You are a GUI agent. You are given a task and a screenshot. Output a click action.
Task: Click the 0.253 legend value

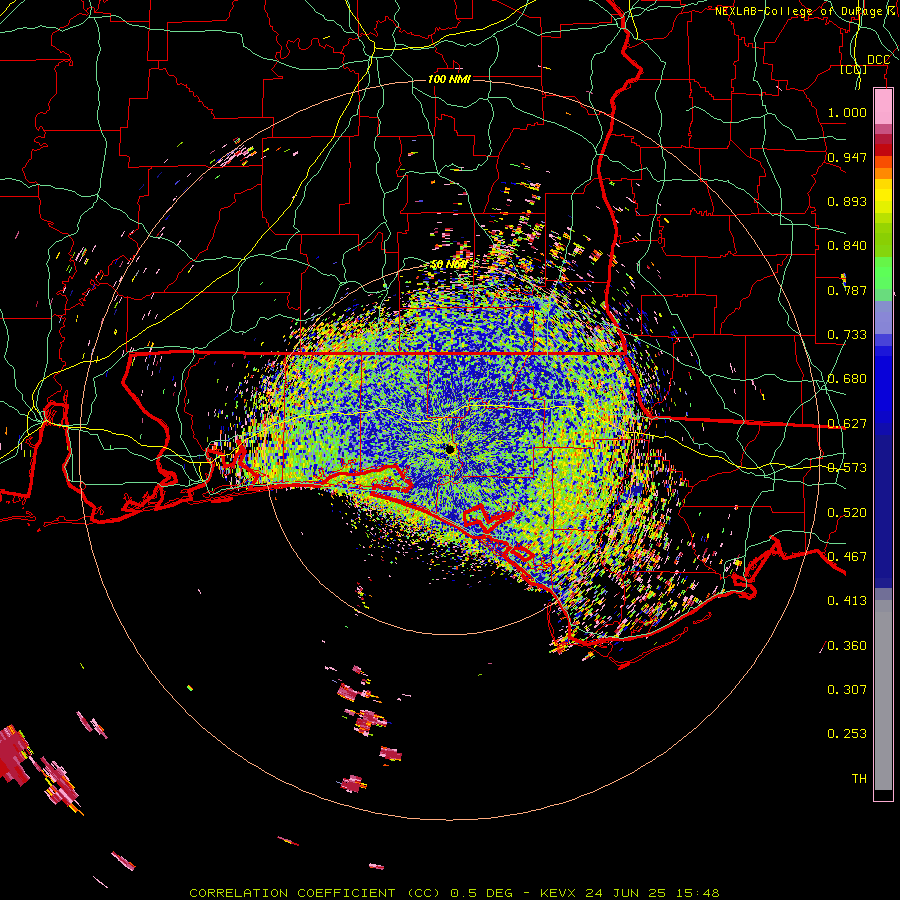coord(847,734)
